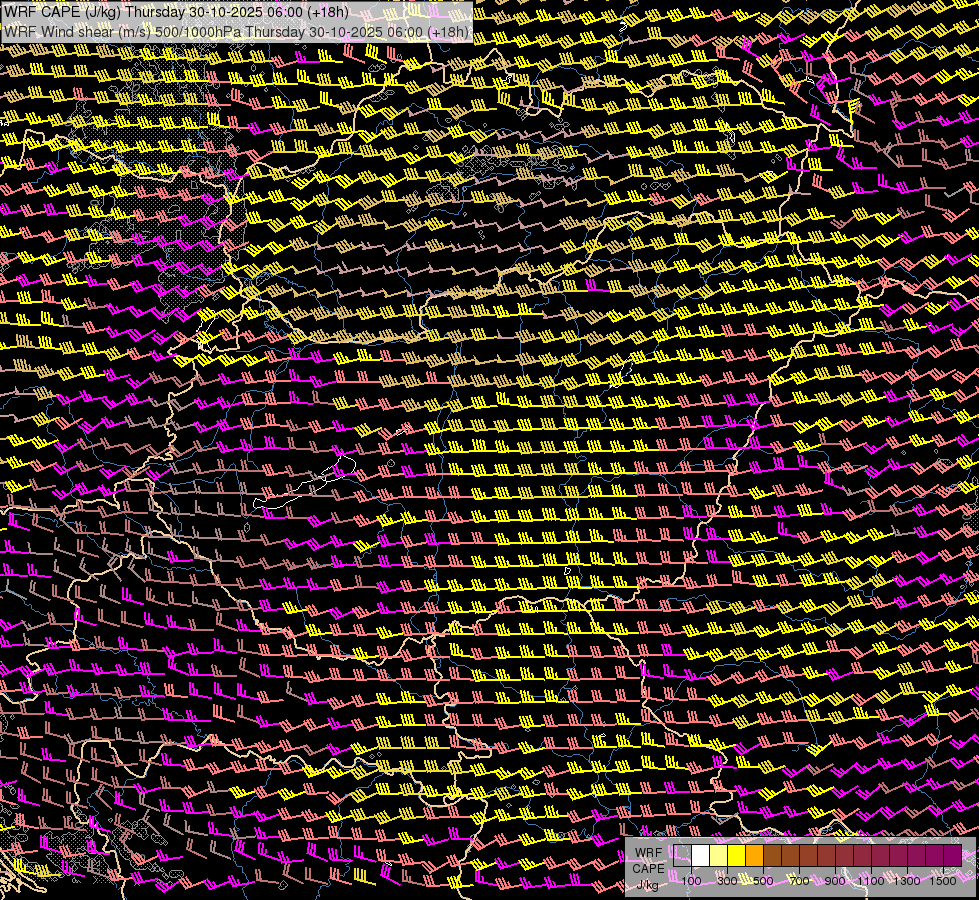Select the last magenta-purple swatch in legend

(x=952, y=856)
